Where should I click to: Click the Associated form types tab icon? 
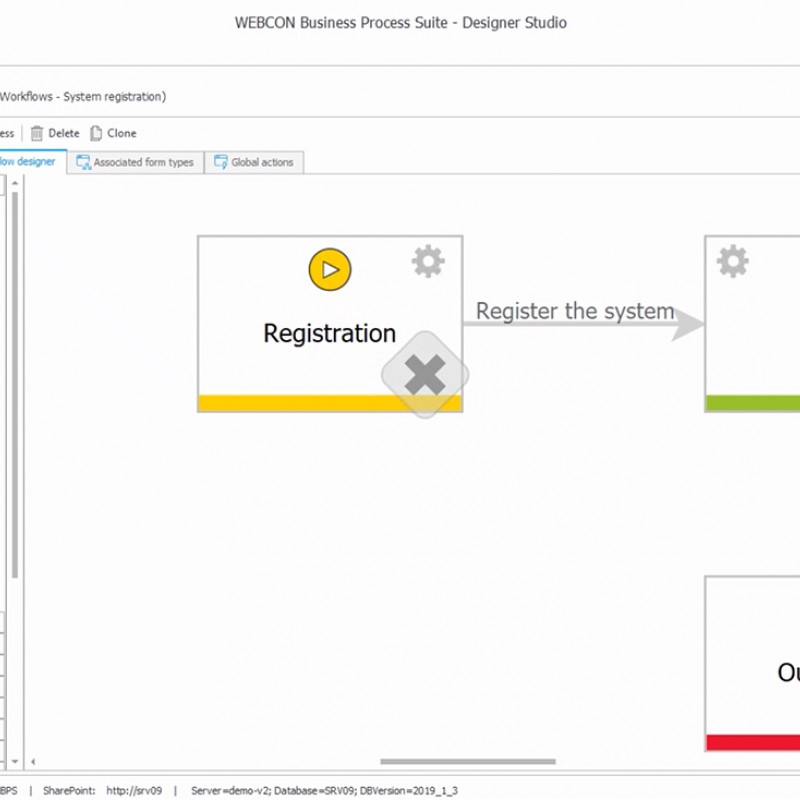tap(84, 162)
